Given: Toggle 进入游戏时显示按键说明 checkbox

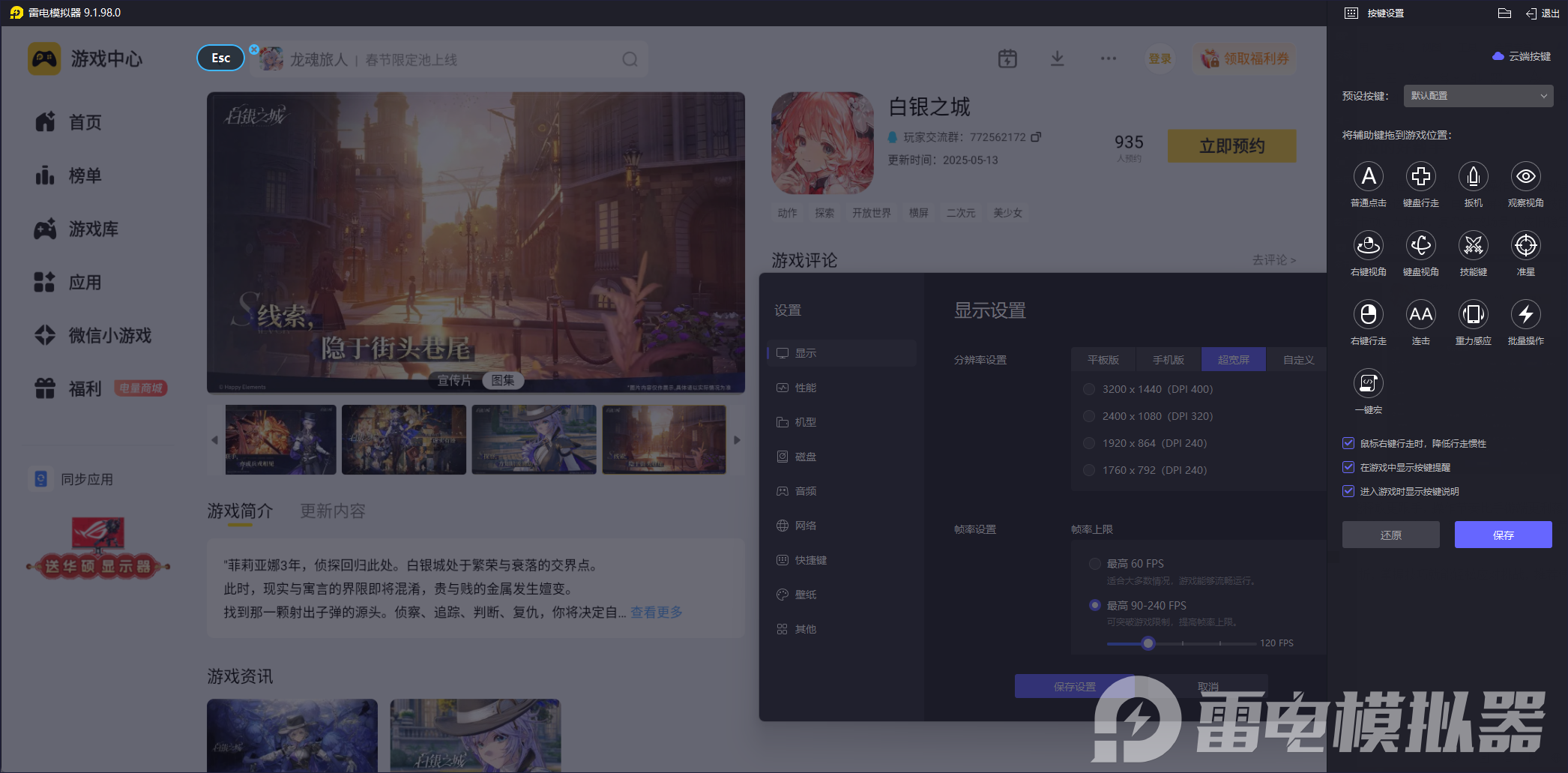Looking at the screenshot, I should [x=1348, y=491].
